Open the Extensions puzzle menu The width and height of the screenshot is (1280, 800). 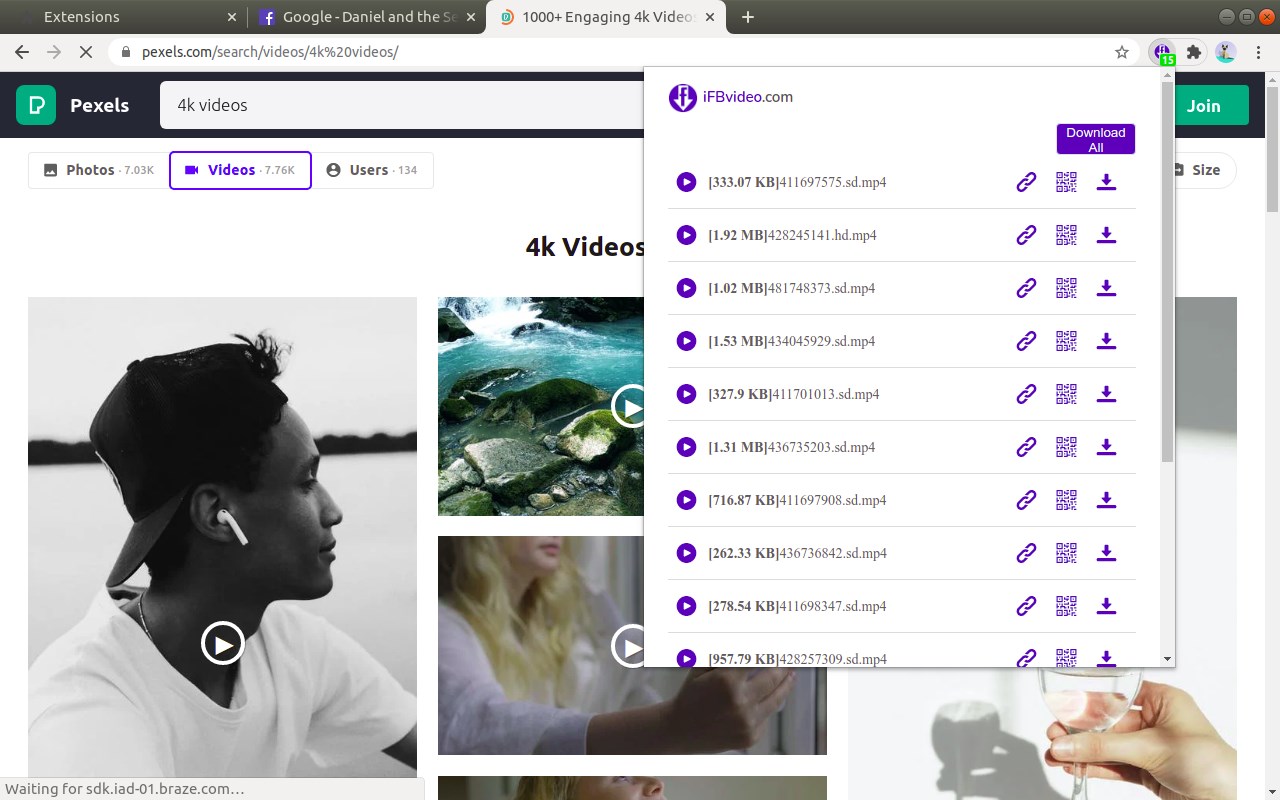tap(1194, 52)
